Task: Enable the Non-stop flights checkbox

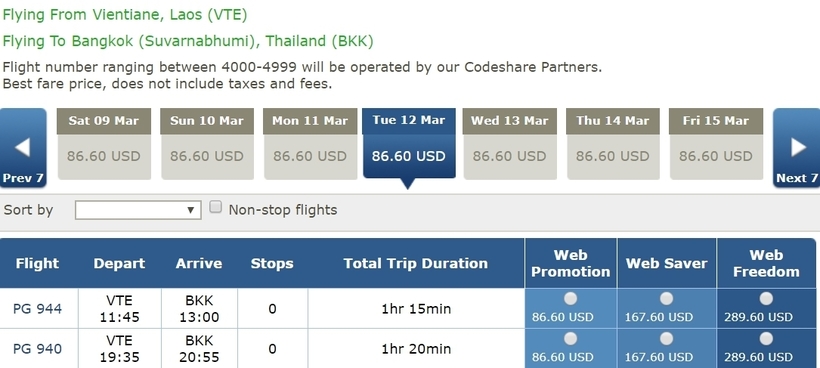Action: point(215,208)
